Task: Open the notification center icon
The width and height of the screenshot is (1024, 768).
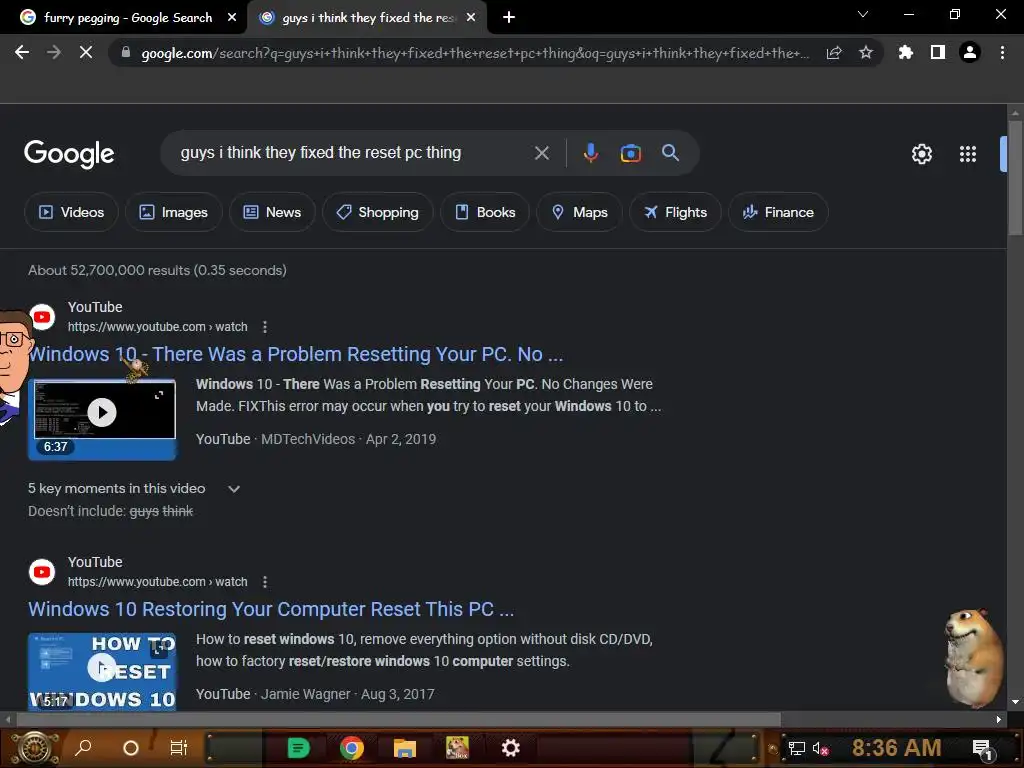Action: point(982,748)
